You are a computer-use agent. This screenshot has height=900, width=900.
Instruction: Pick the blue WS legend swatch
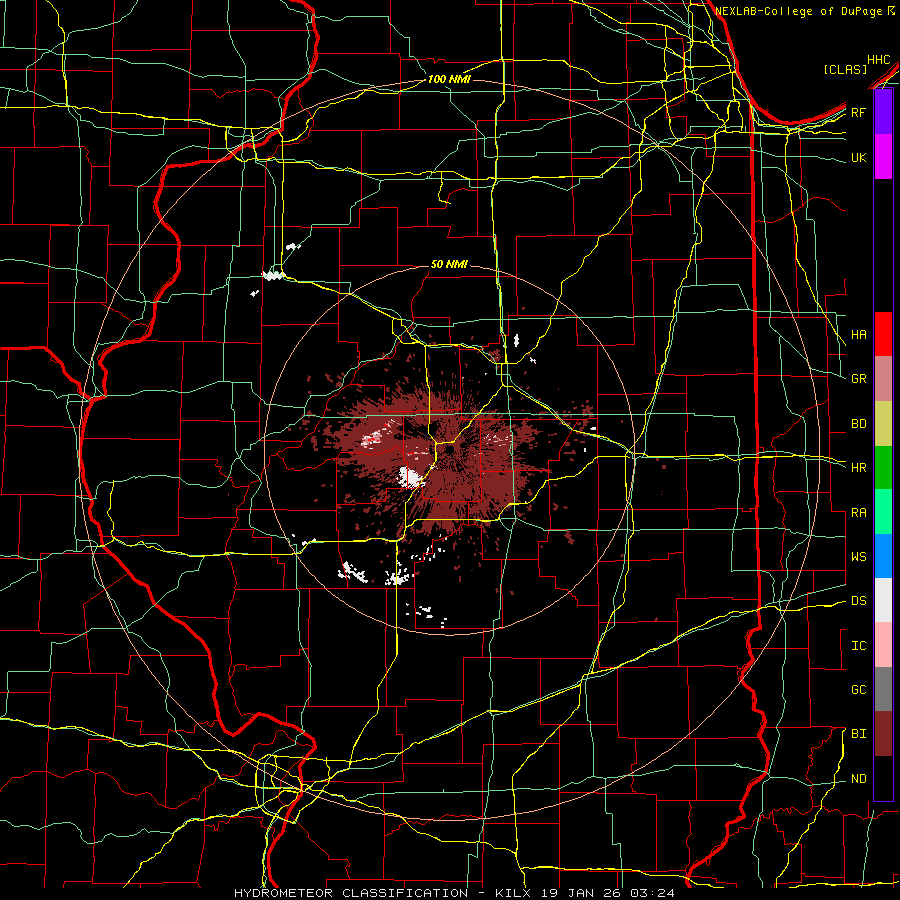pos(883,556)
